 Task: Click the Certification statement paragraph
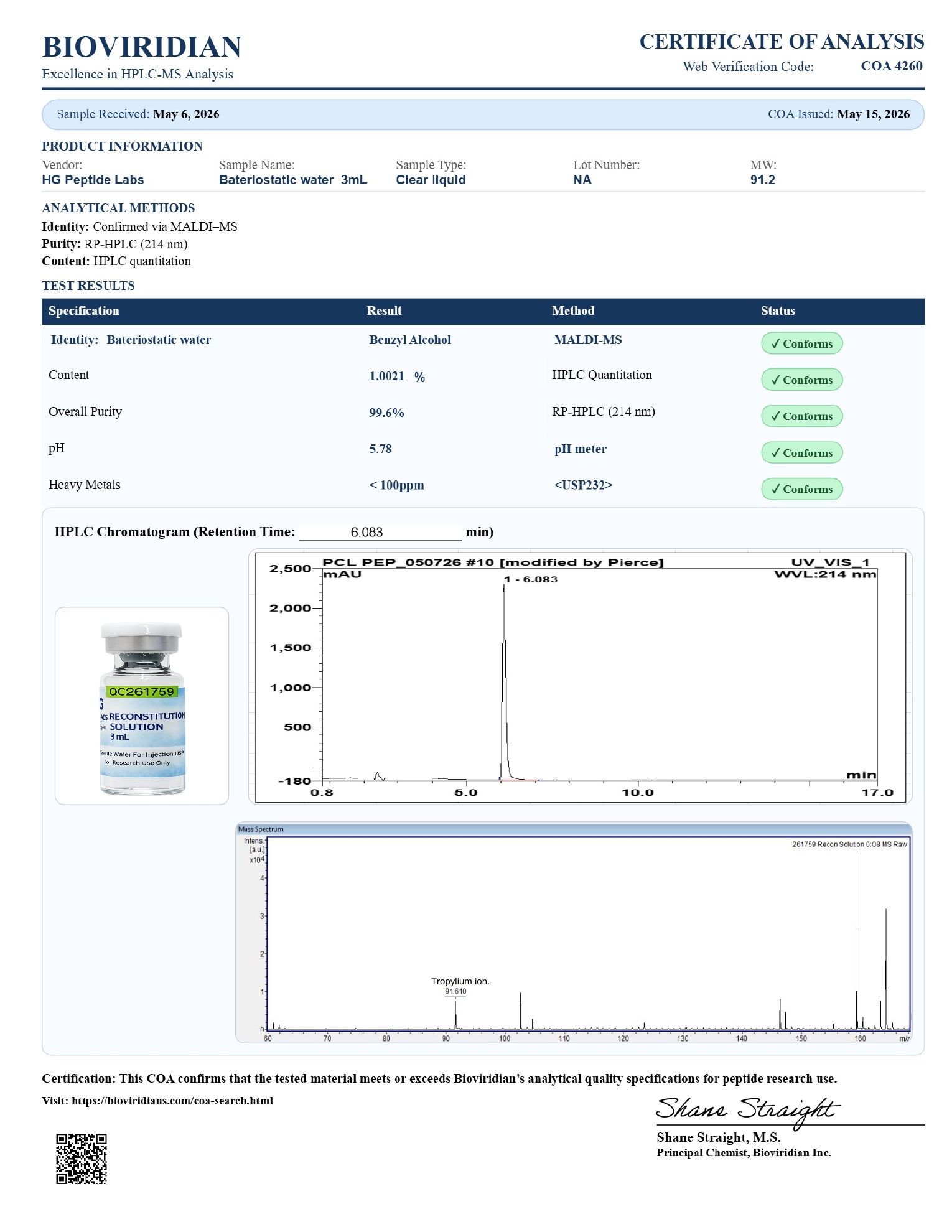[439, 1078]
